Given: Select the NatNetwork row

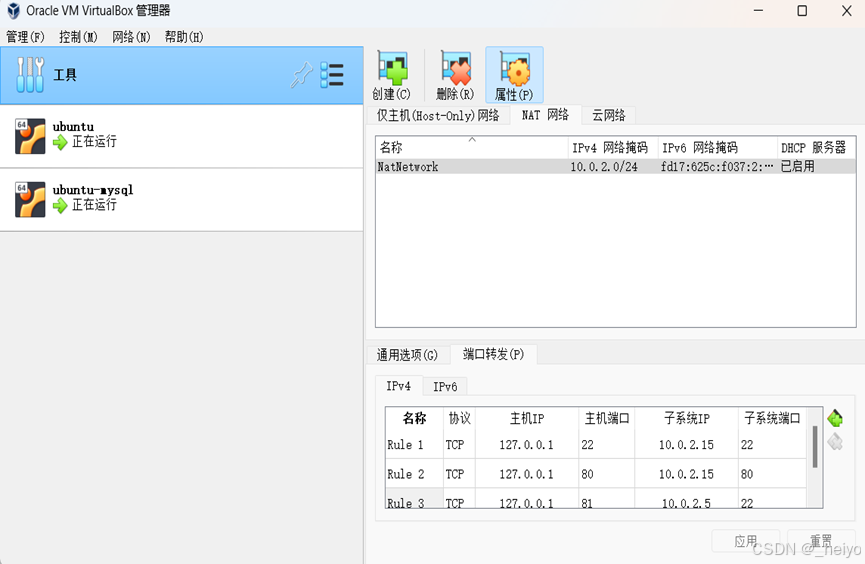Looking at the screenshot, I should pyautogui.click(x=616, y=166).
